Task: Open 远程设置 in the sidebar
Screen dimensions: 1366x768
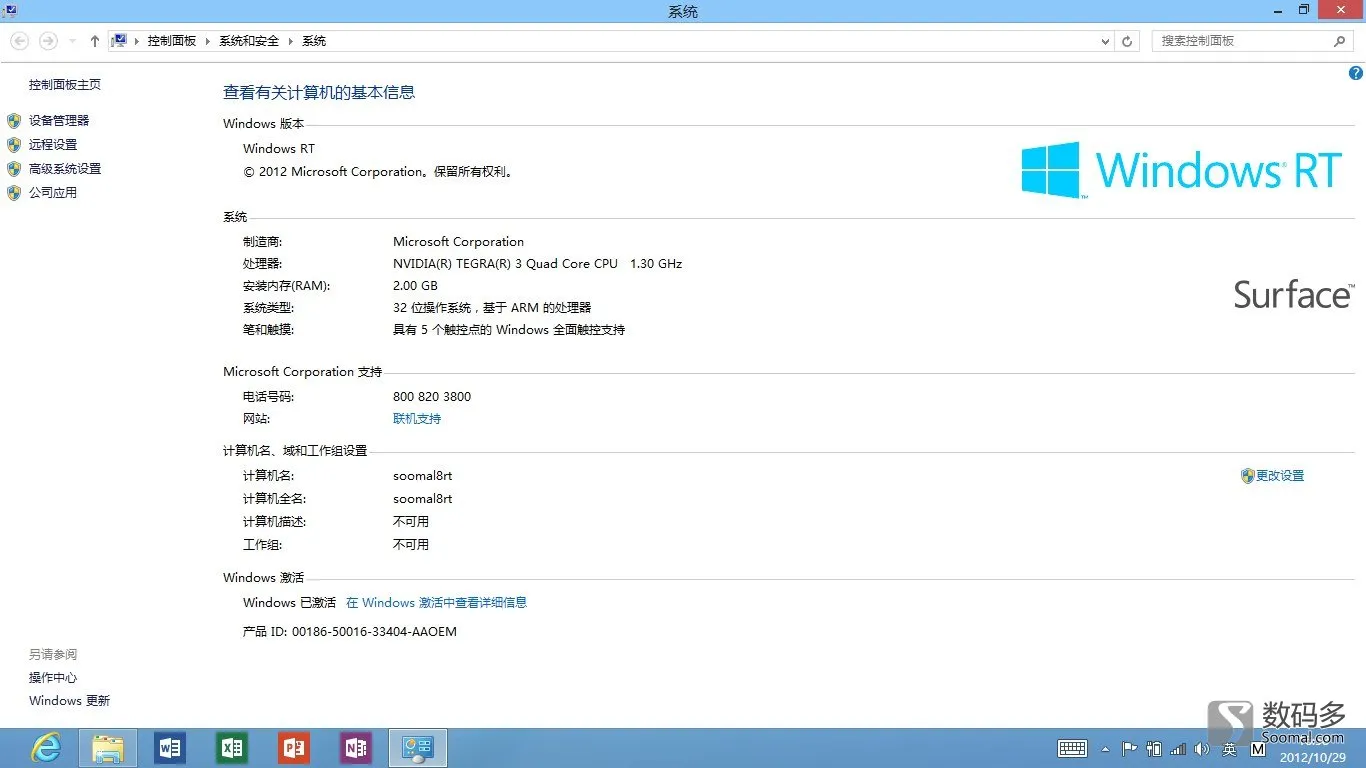Action: tap(53, 144)
